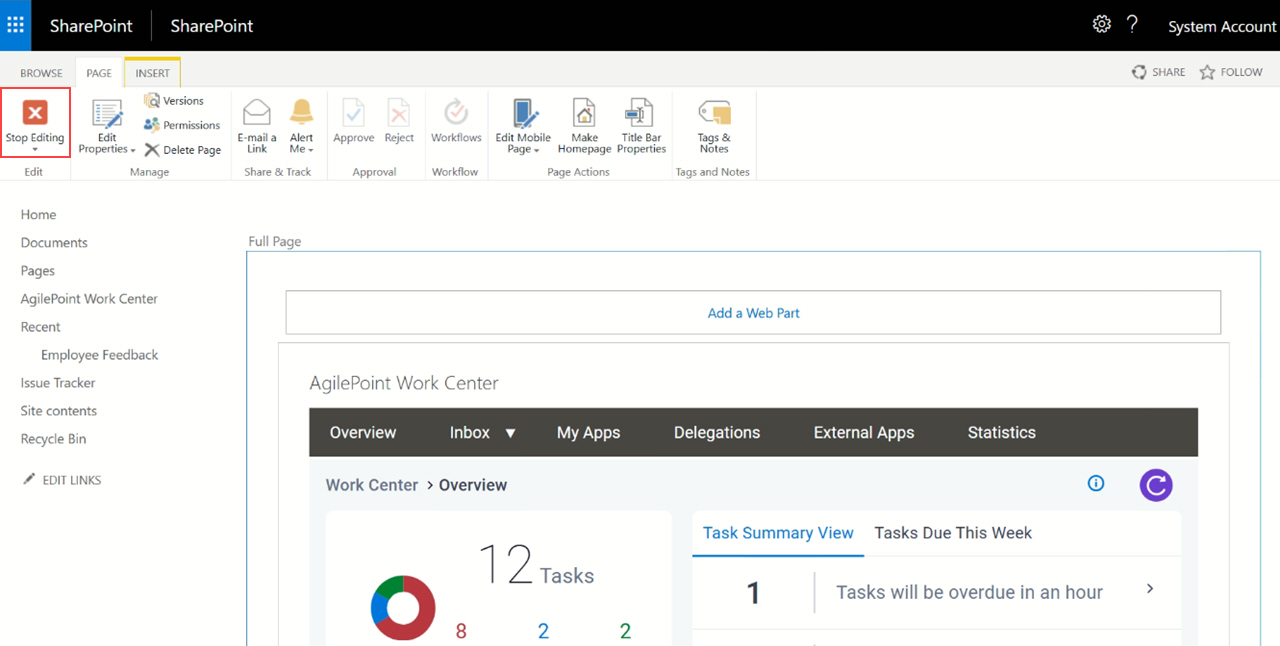Open the My Apps tab
The height and width of the screenshot is (646, 1280).
588,433
